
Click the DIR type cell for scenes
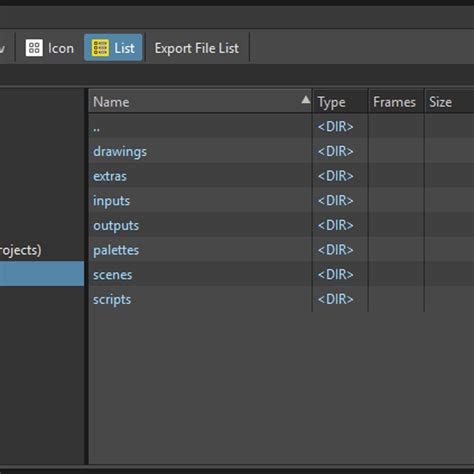pyautogui.click(x=335, y=274)
